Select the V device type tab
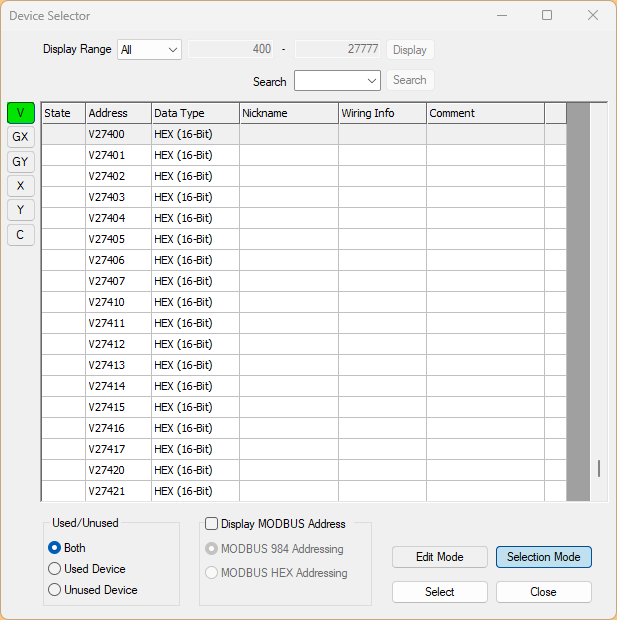The height and width of the screenshot is (620, 617). click(x=21, y=113)
